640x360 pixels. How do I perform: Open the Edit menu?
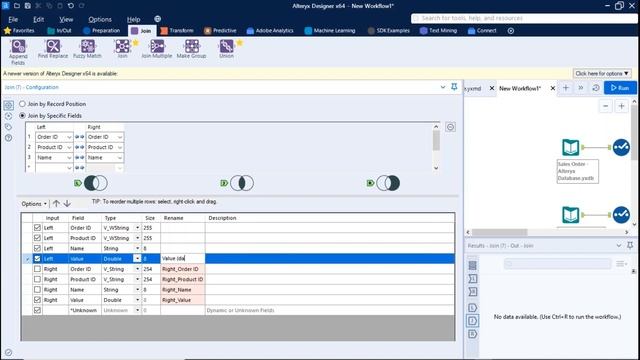point(38,19)
